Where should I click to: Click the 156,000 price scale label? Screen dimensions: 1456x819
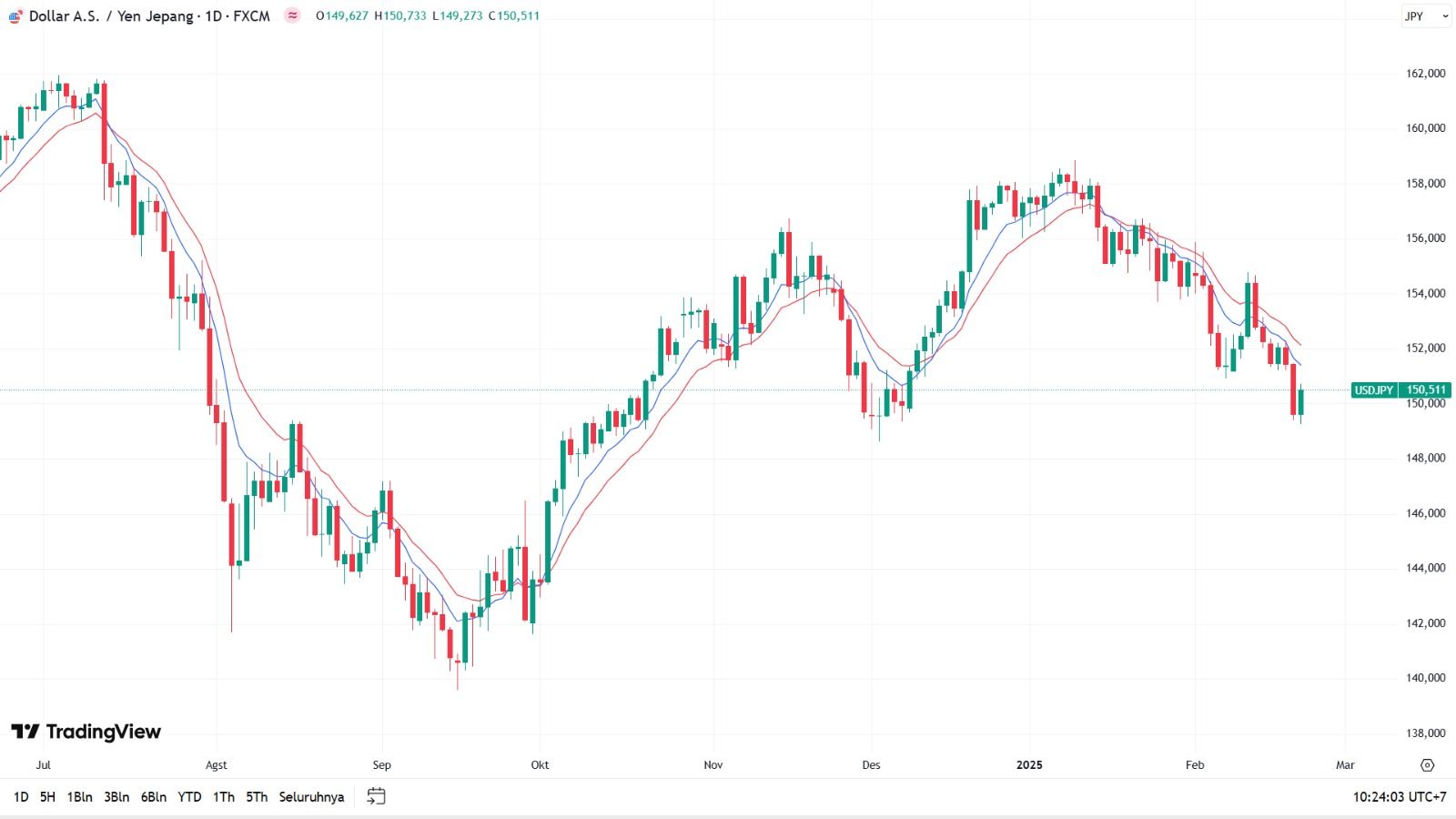(x=1426, y=238)
